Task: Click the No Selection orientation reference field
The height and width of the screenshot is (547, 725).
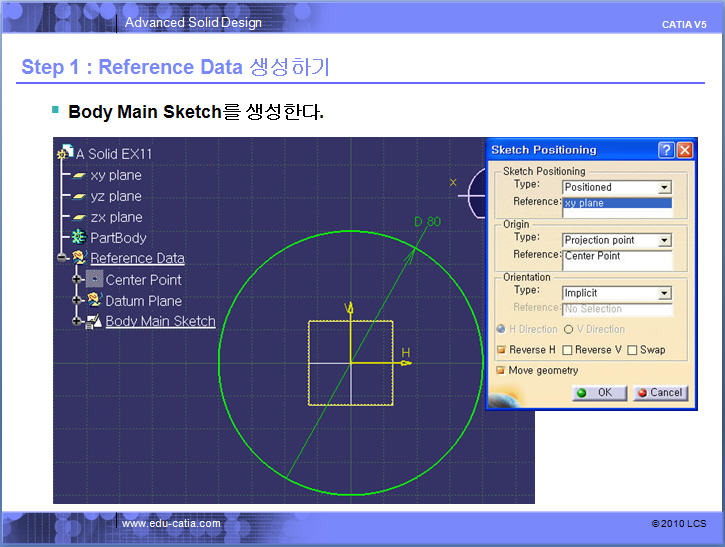Action: [617, 309]
